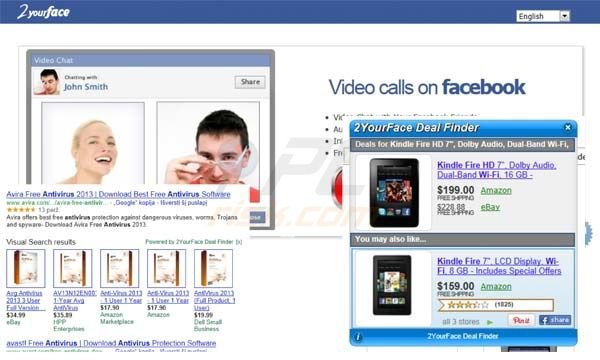The width and height of the screenshot is (600, 360).
Task: Click the Kindle Fire 7" product image
Action: point(392,285)
